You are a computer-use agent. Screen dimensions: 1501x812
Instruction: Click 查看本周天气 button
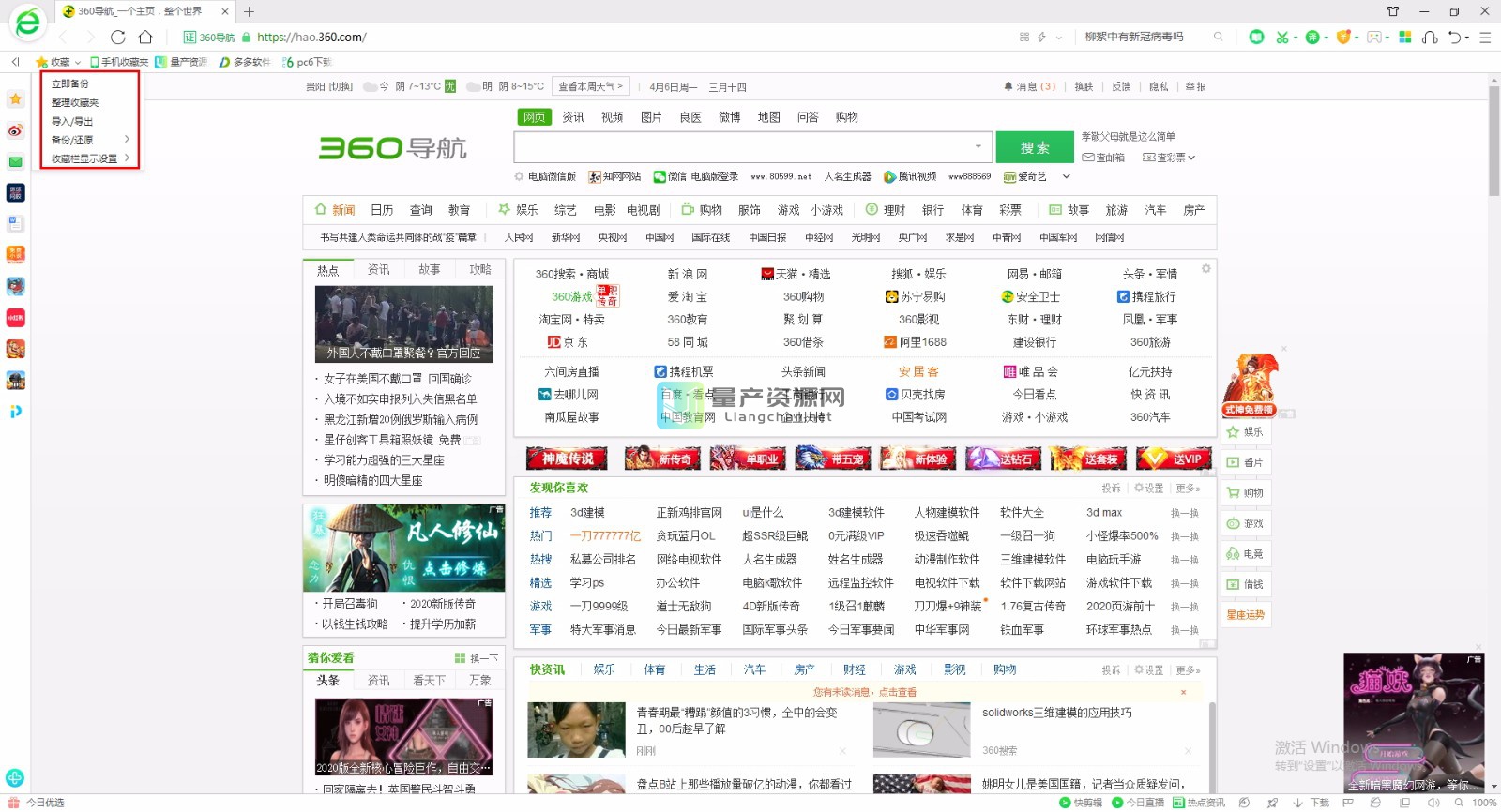coord(591,86)
